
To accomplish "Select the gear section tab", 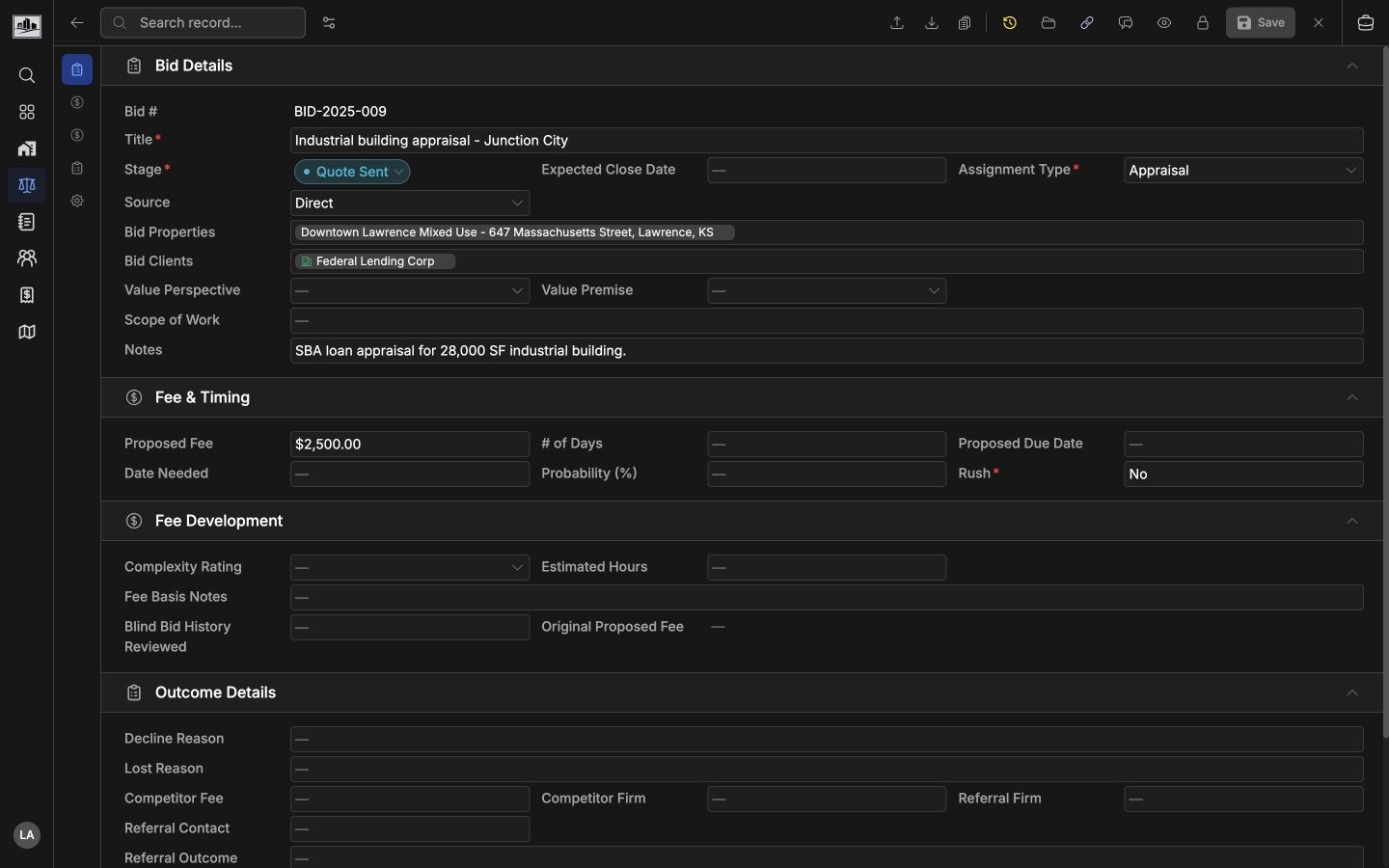I will click(x=77, y=202).
